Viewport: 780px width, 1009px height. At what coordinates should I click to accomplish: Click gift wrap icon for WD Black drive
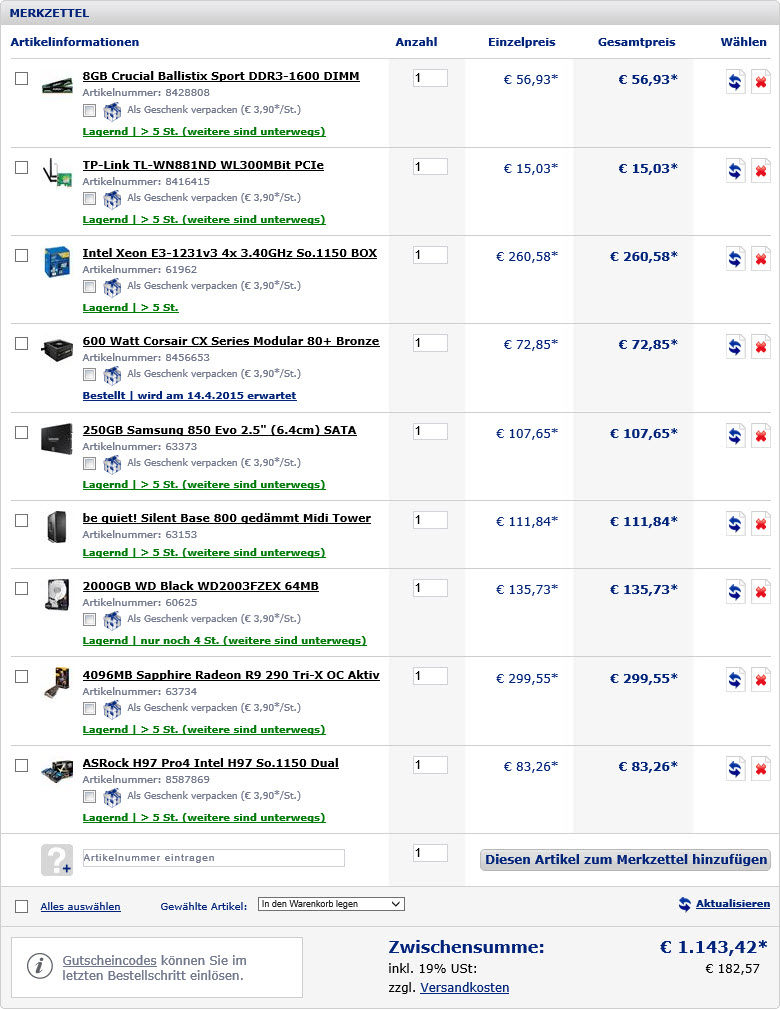(x=112, y=620)
